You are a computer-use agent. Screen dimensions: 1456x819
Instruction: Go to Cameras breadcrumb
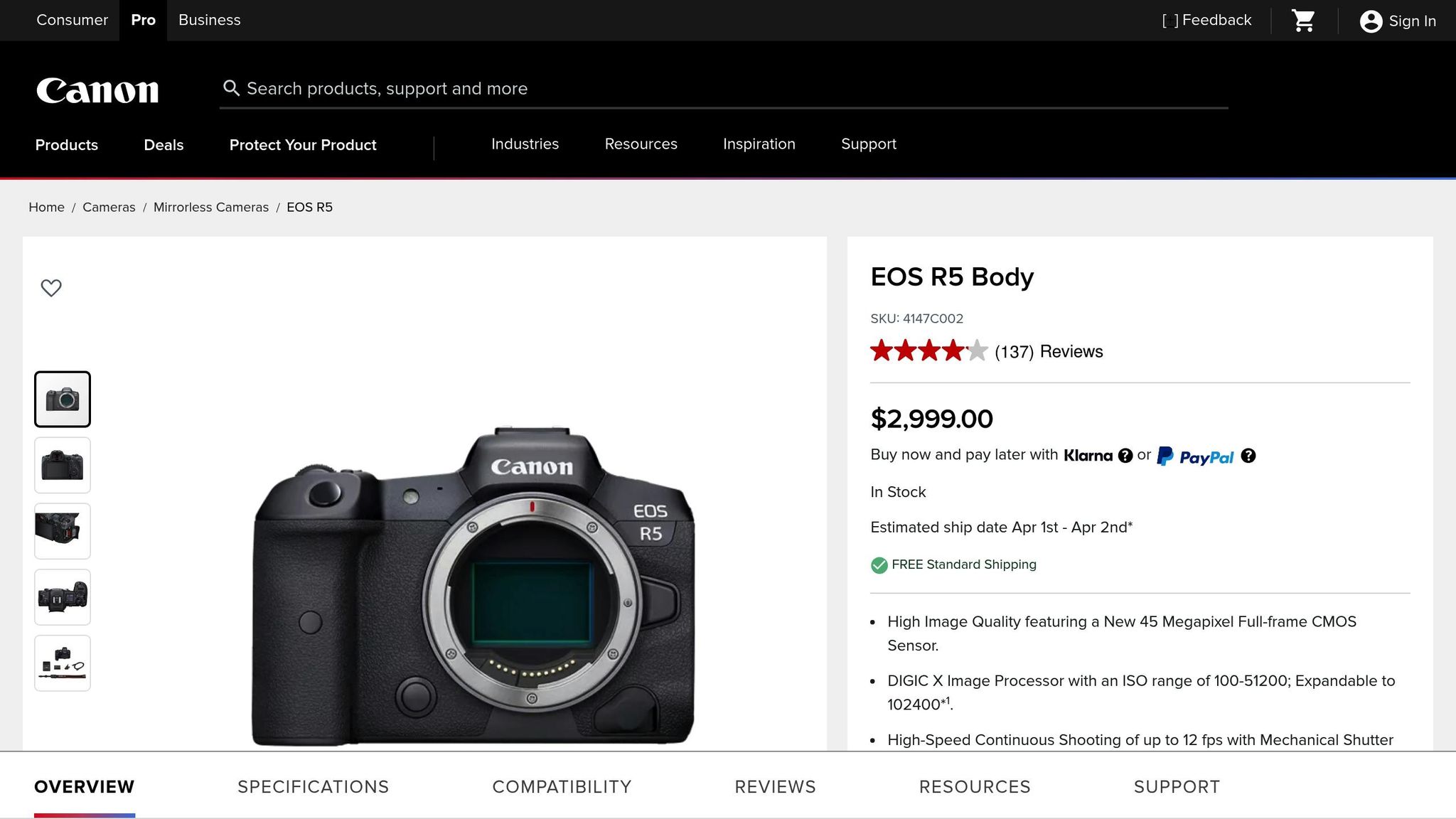pyautogui.click(x=109, y=208)
